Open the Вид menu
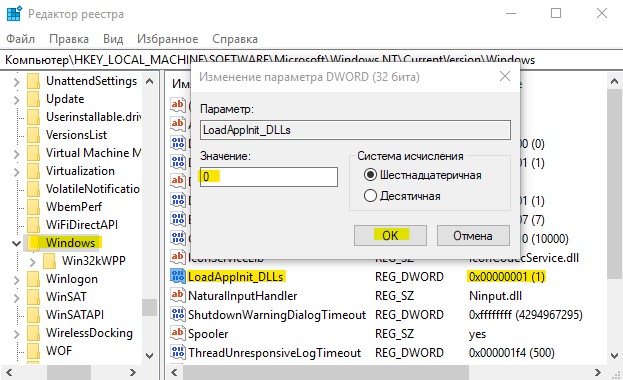The image size is (623, 380). [113, 39]
